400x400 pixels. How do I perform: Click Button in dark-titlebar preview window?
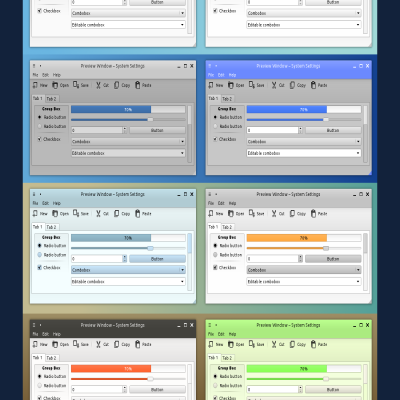coord(157,389)
